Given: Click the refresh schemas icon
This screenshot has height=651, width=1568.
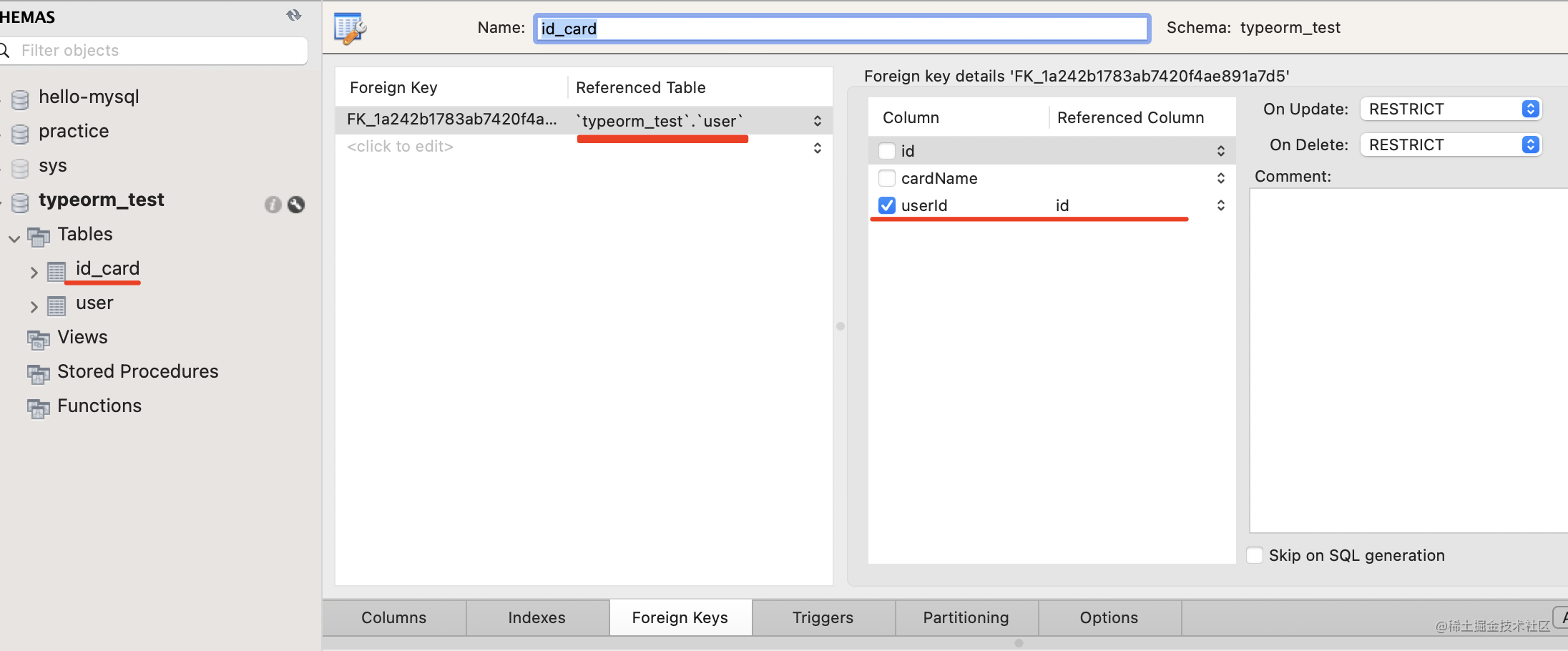Looking at the screenshot, I should 293,15.
